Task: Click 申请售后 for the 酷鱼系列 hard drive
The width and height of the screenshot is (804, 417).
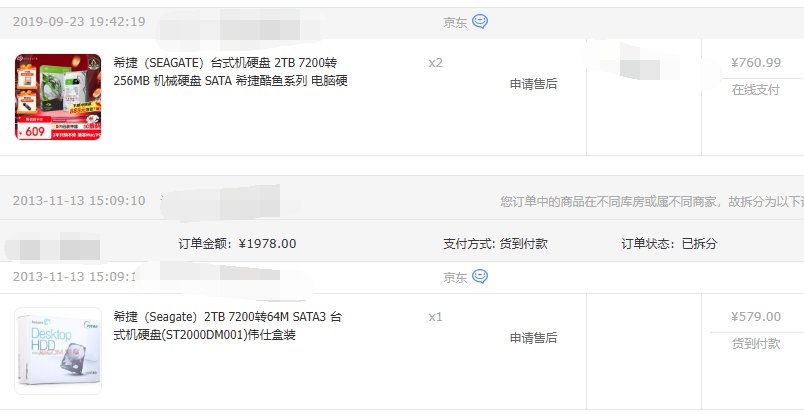Action: point(533,84)
